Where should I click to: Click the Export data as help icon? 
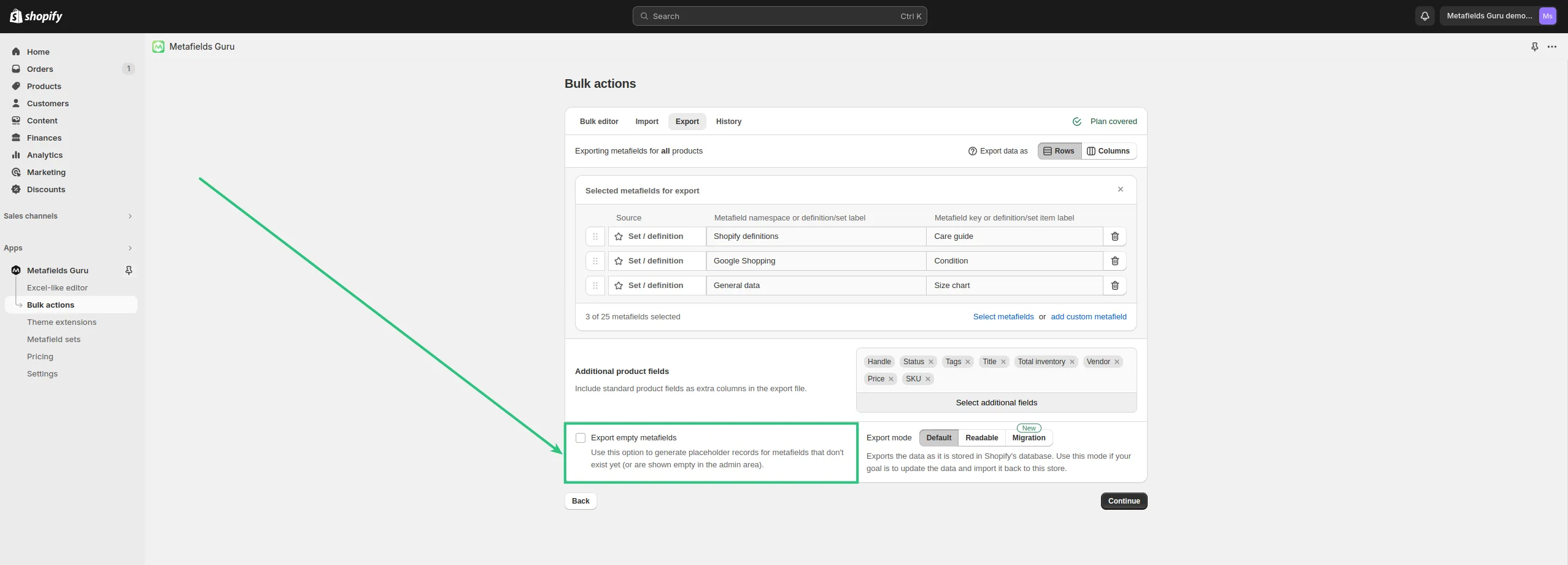[x=973, y=151]
